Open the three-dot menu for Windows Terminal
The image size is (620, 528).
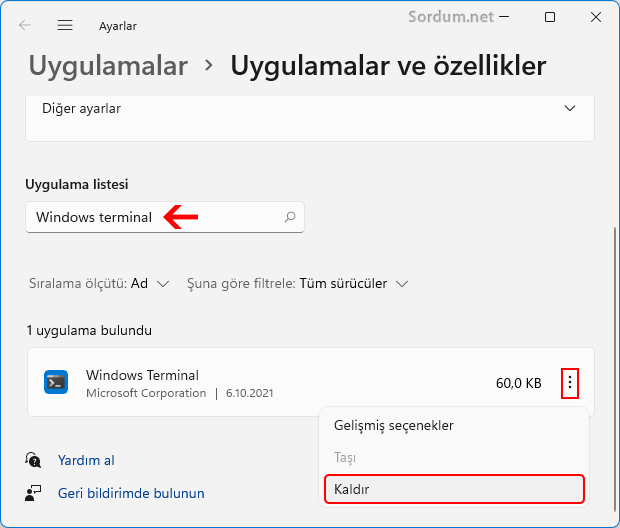click(570, 383)
